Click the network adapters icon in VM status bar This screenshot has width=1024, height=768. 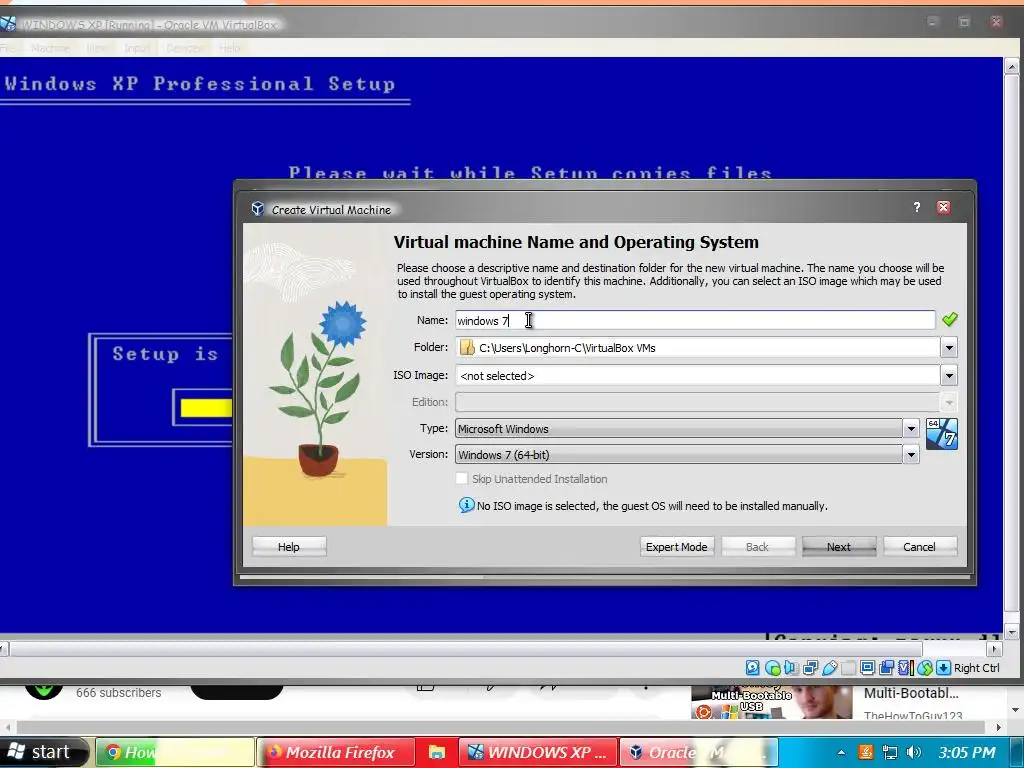tap(810, 667)
